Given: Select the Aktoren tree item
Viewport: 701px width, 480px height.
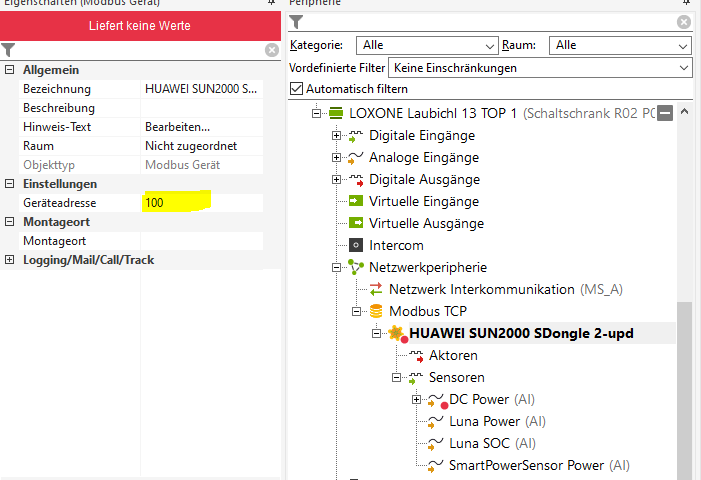Looking at the screenshot, I should click(x=453, y=355).
